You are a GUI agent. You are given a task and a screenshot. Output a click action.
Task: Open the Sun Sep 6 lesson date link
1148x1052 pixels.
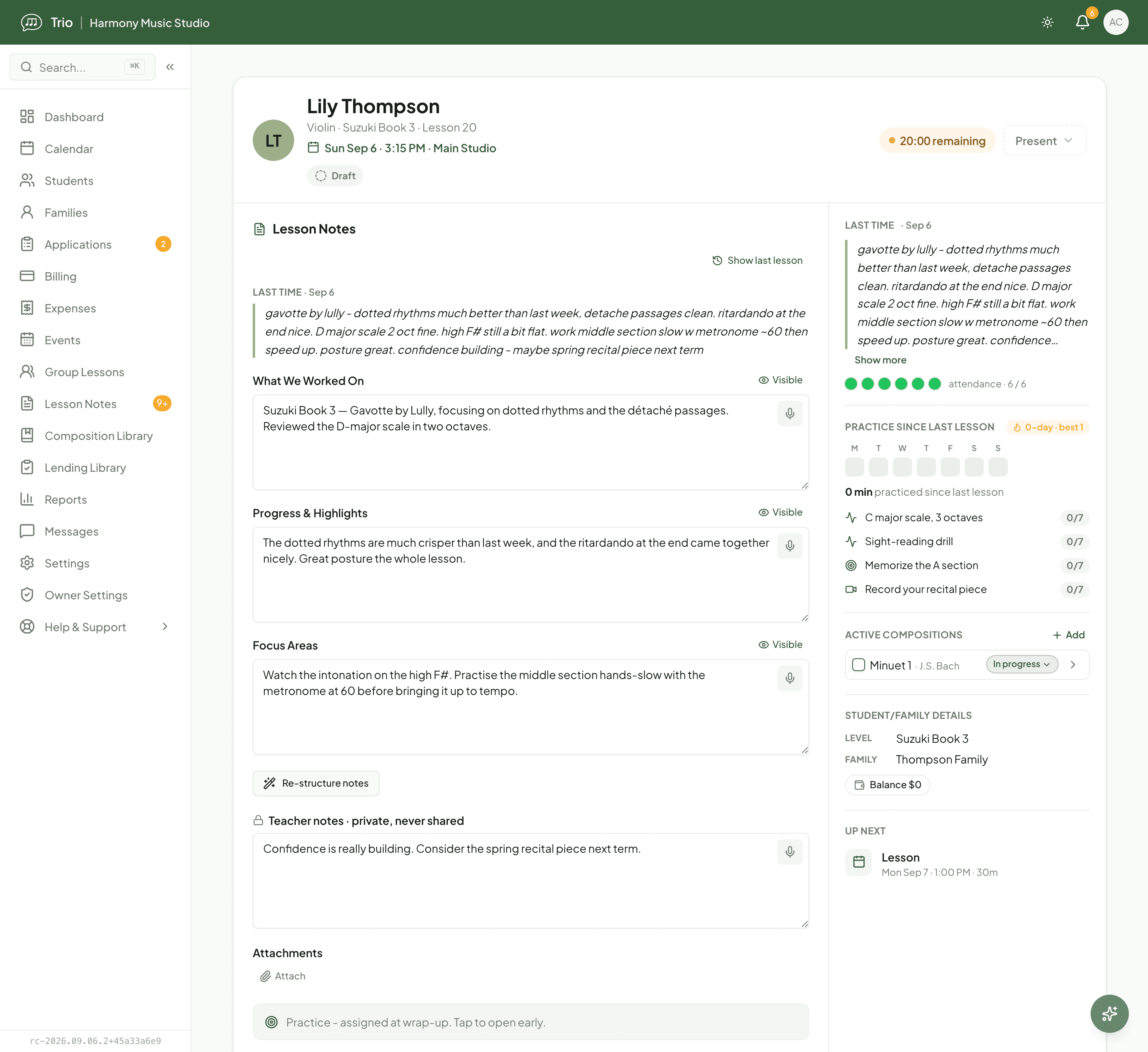[401, 148]
